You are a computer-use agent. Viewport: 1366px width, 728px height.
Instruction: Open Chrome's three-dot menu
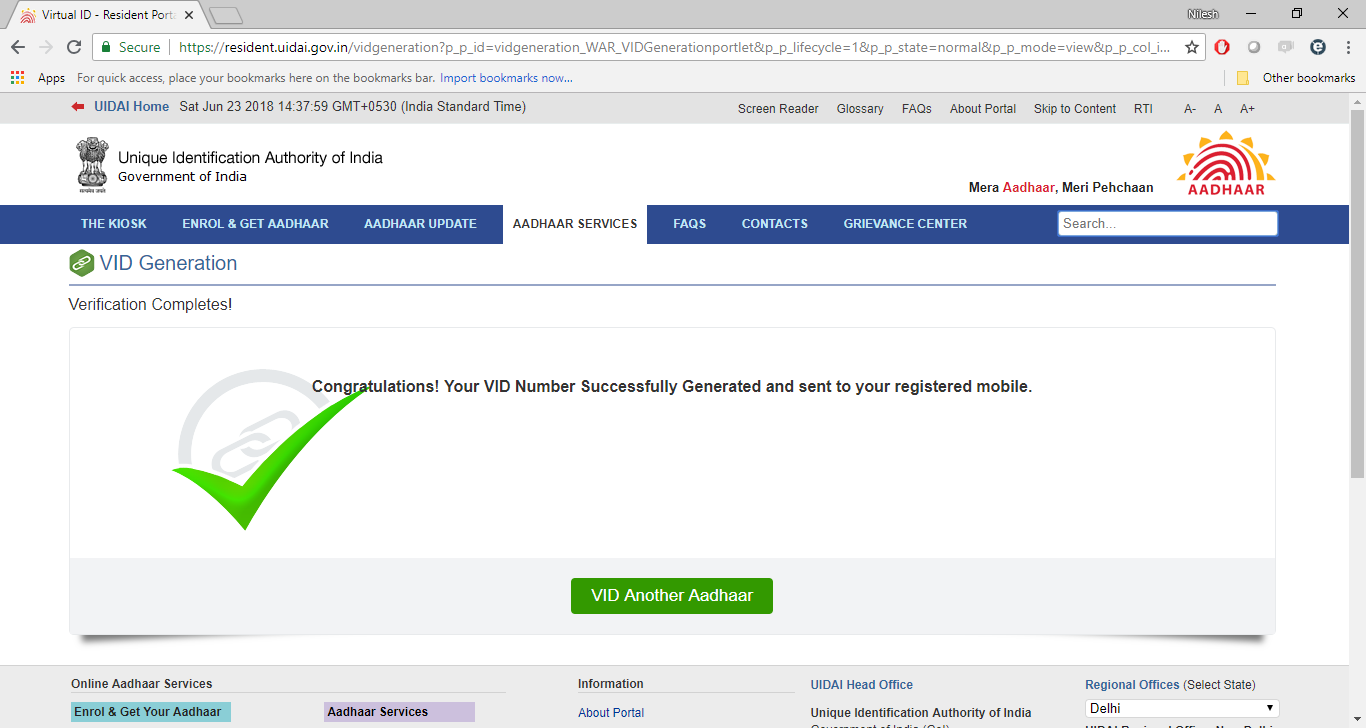click(x=1349, y=47)
